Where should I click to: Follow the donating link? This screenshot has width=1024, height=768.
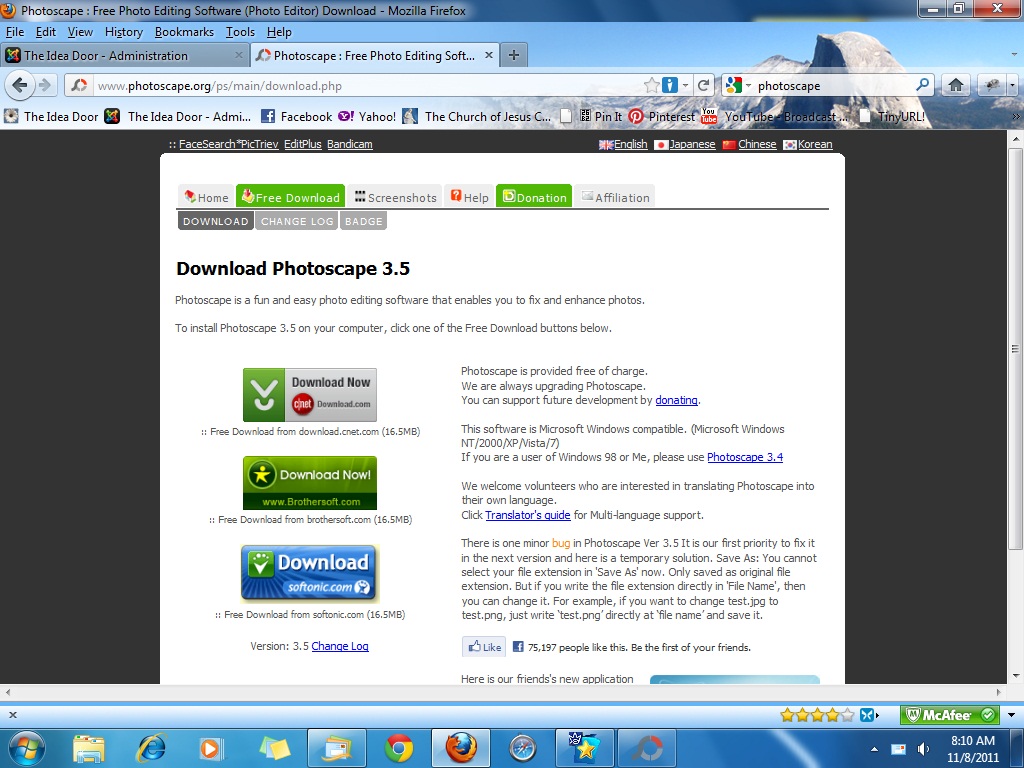(x=677, y=400)
